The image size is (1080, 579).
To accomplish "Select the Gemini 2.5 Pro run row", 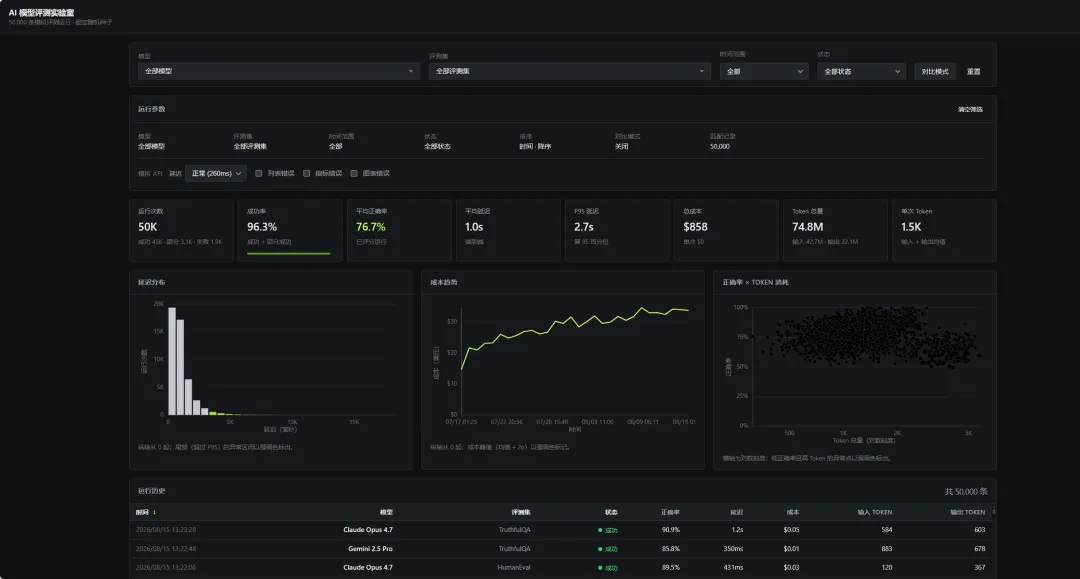I will [563, 549].
